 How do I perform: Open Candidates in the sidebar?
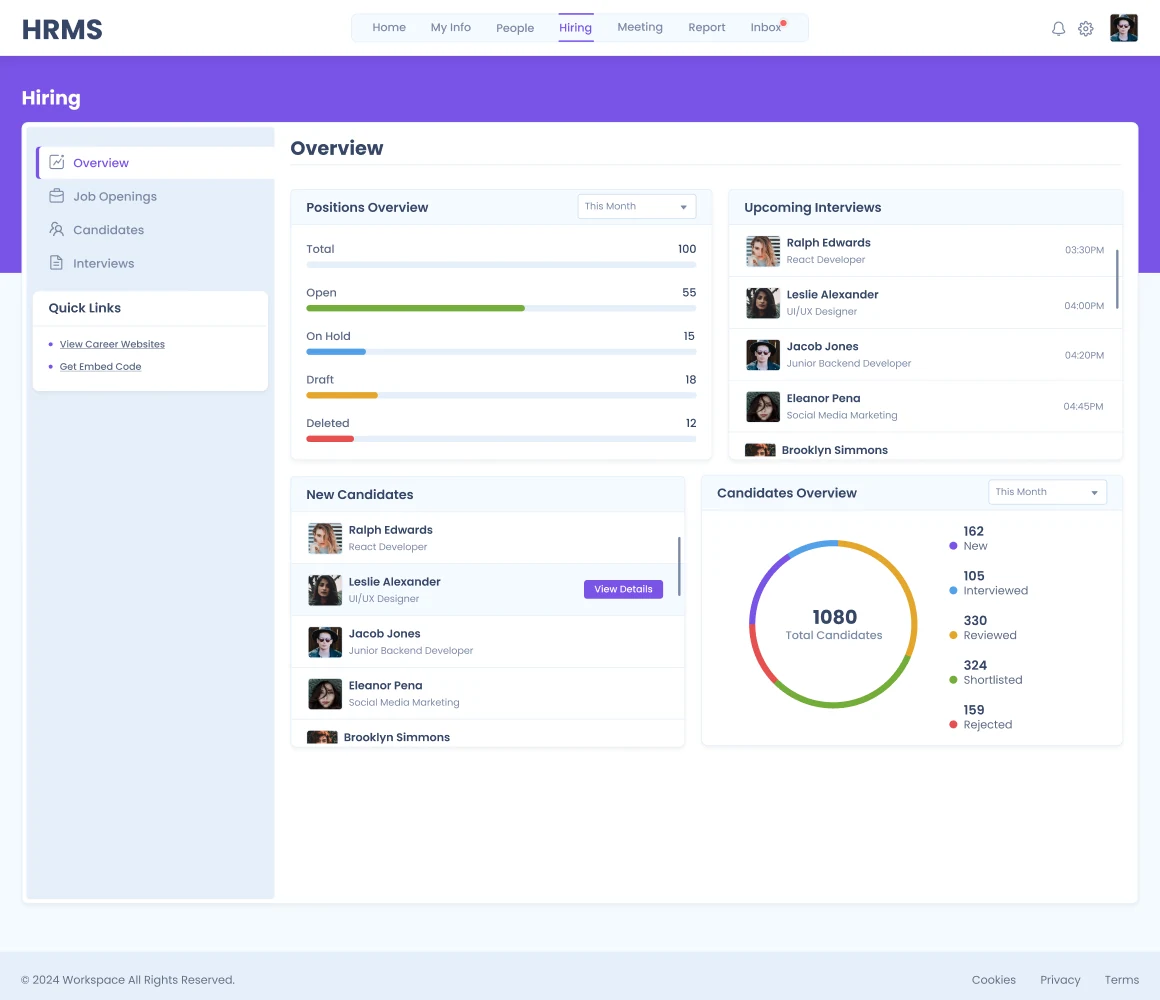(x=108, y=230)
